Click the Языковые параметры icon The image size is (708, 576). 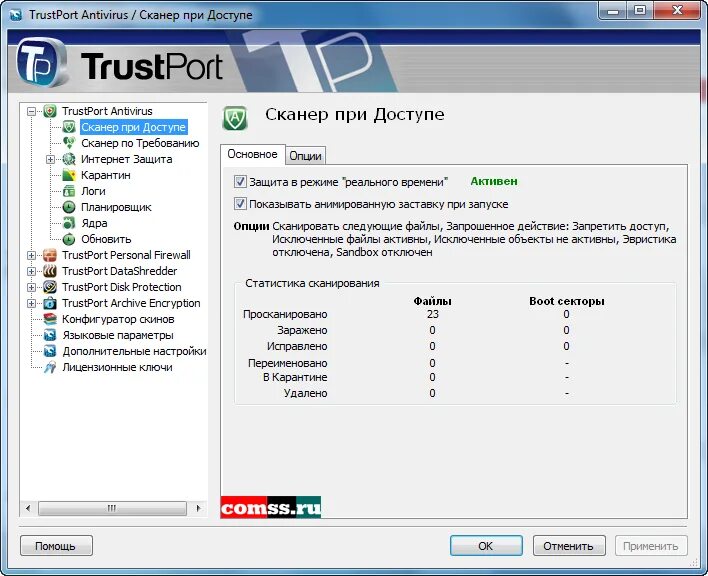click(x=50, y=335)
